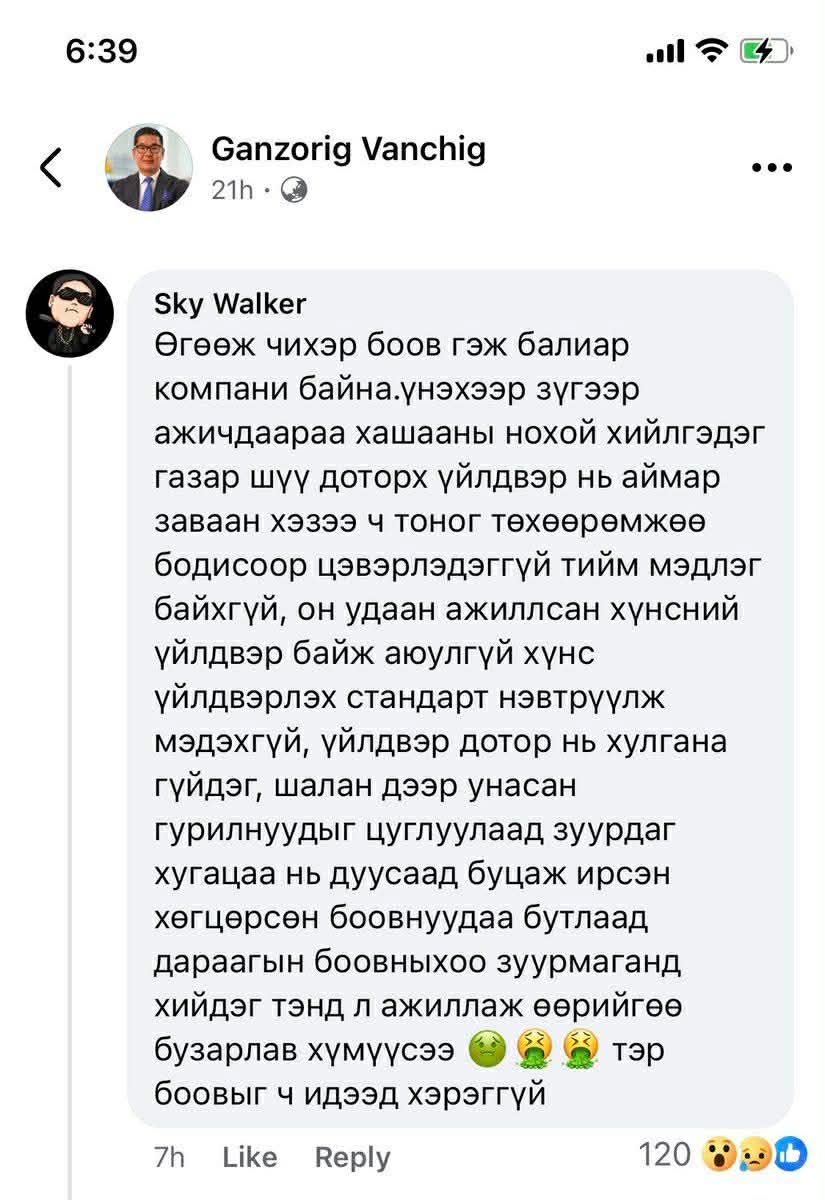Click the Sky Walker commenter name

tap(230, 303)
